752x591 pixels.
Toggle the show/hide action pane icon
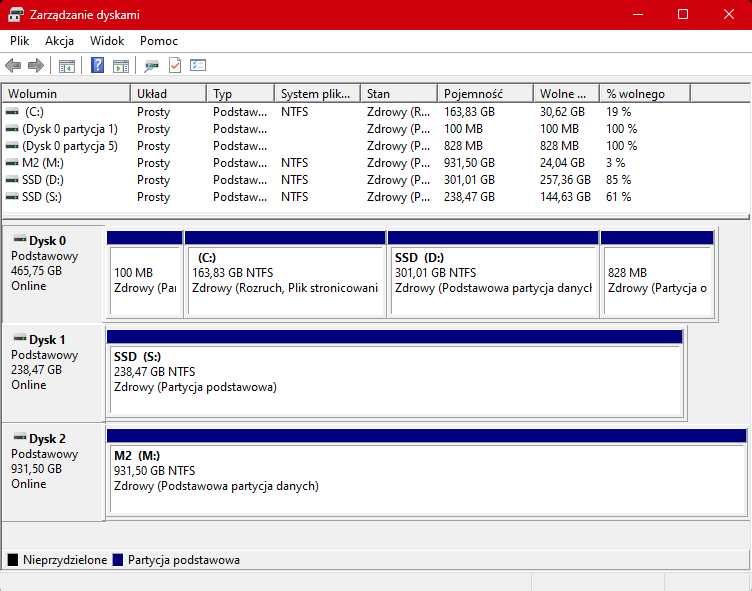click(x=121, y=66)
